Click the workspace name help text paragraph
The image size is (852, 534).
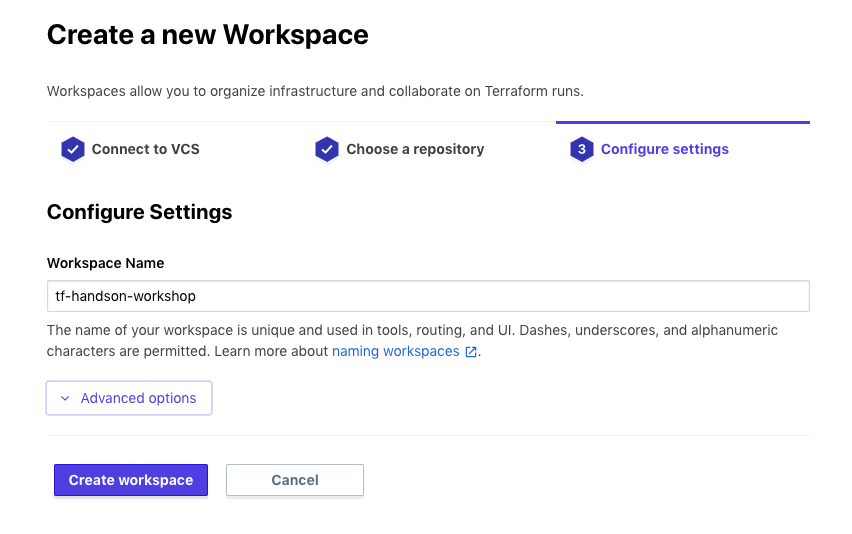400,330
